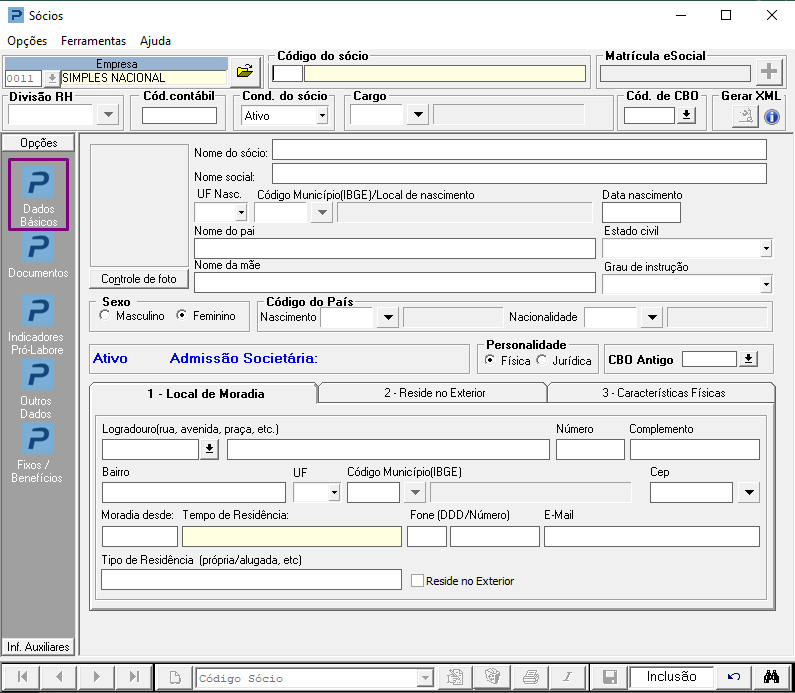
Task: Tick the Reside no Exterior checkbox
Action: tap(417, 580)
